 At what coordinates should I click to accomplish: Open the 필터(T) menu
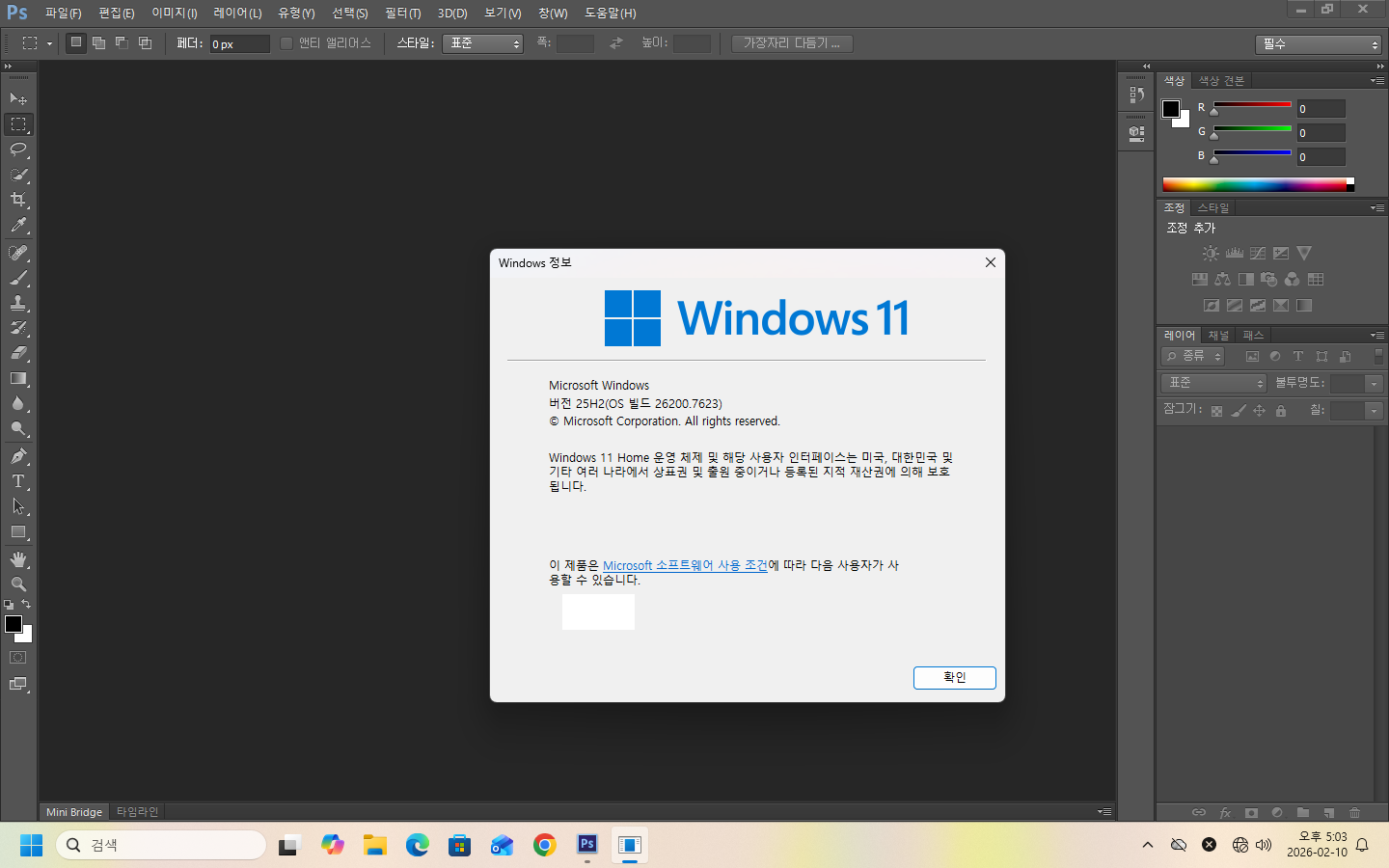pyautogui.click(x=402, y=14)
